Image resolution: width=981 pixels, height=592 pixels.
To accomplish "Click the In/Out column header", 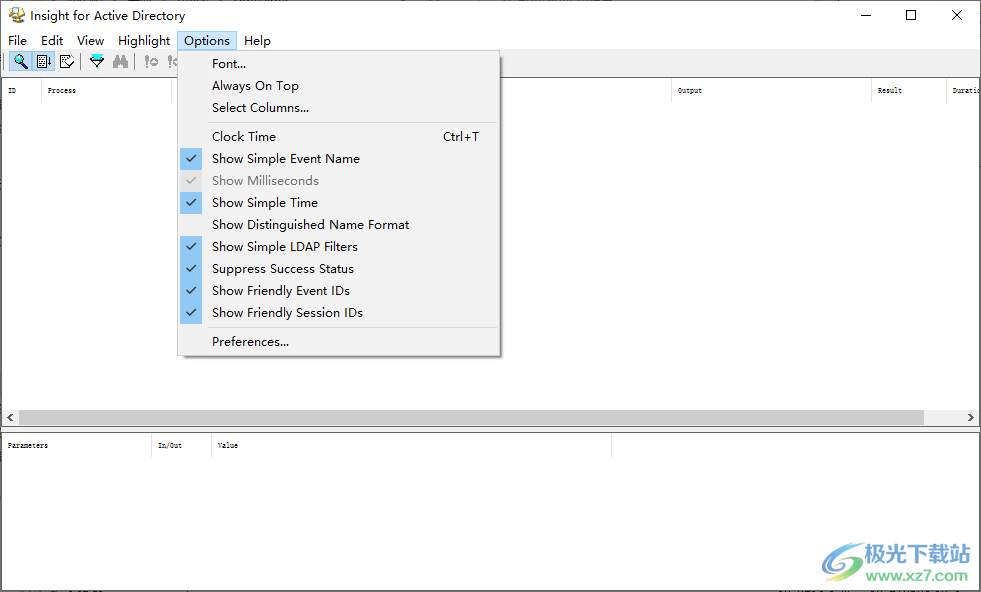I will (181, 445).
